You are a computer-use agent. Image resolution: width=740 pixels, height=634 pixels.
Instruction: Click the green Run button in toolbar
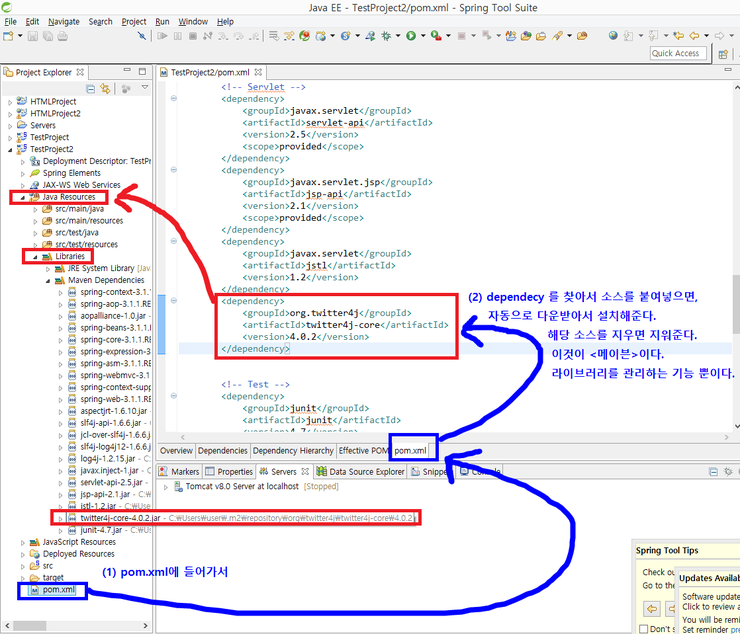click(x=410, y=36)
